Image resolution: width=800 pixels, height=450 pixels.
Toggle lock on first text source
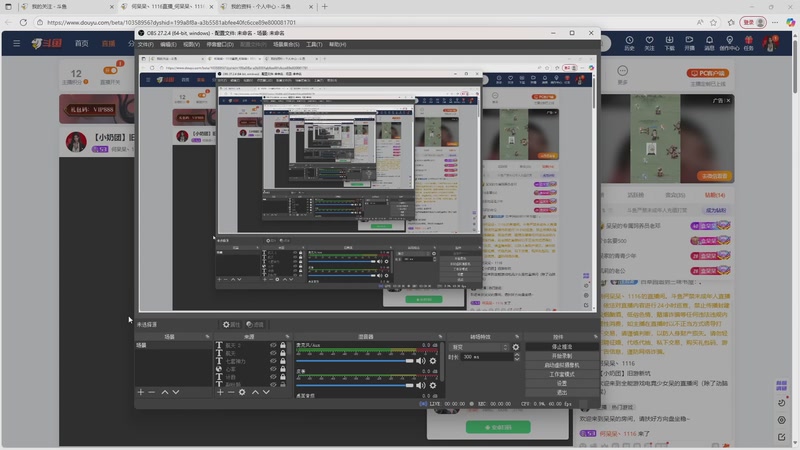point(283,345)
